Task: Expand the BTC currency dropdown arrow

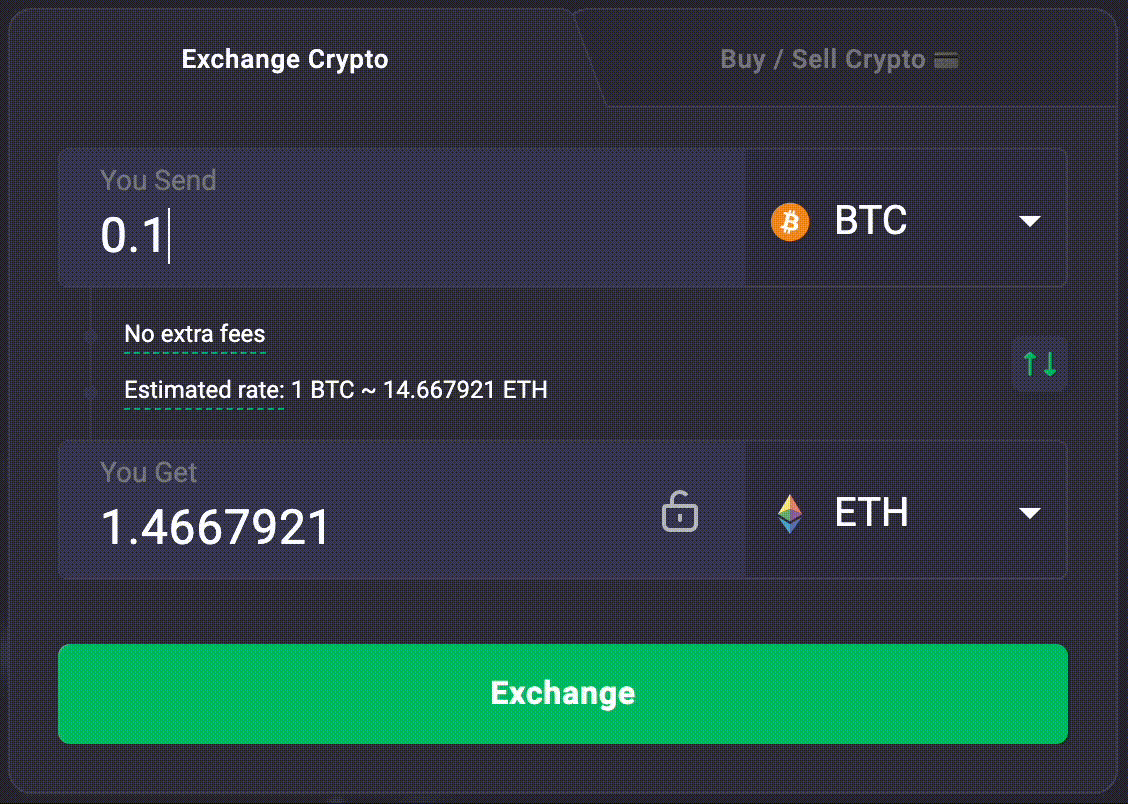Action: tap(1030, 221)
